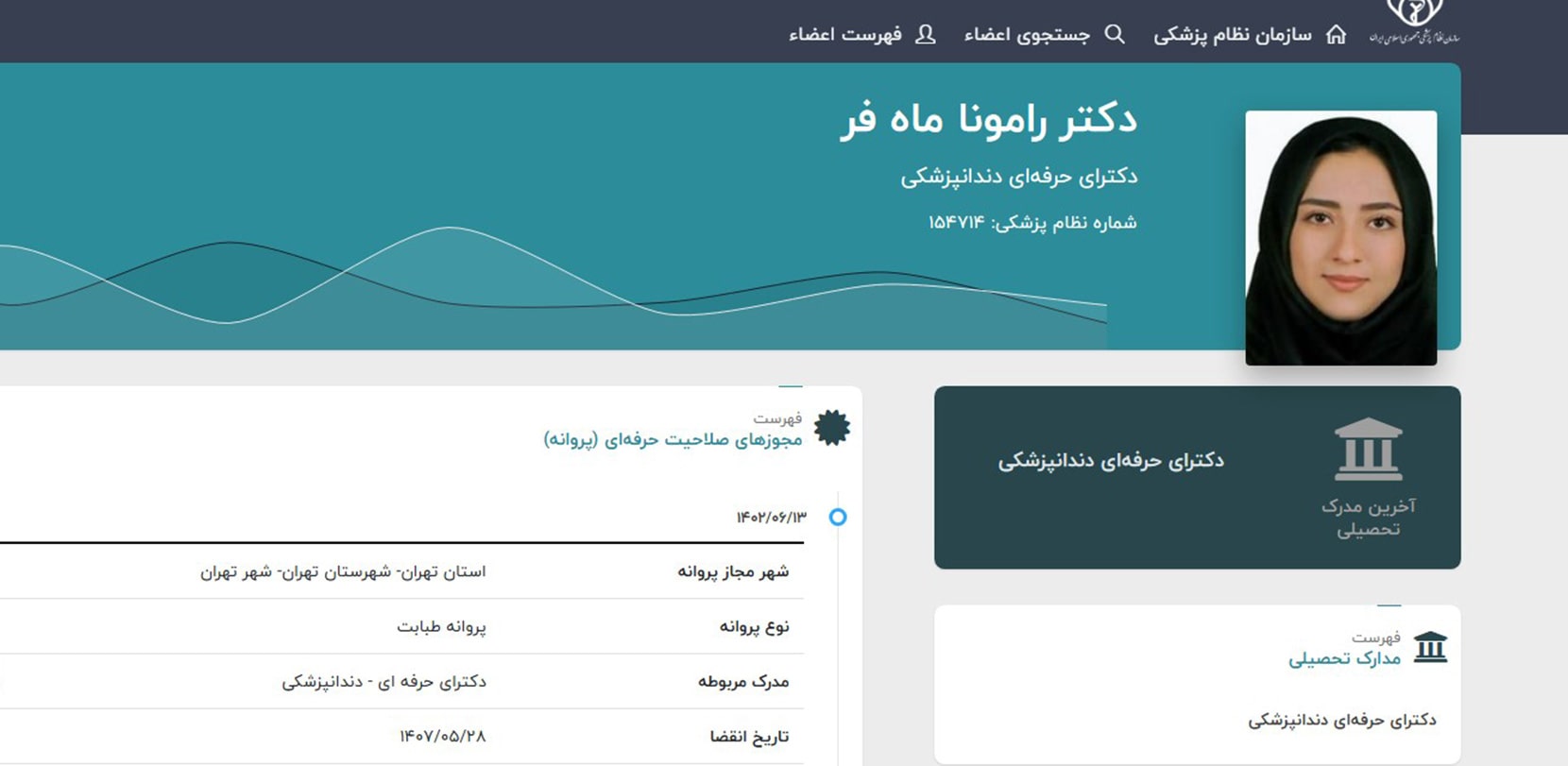Click the home icon in the top navigation
The width and height of the screenshot is (1568, 766).
click(x=1336, y=35)
